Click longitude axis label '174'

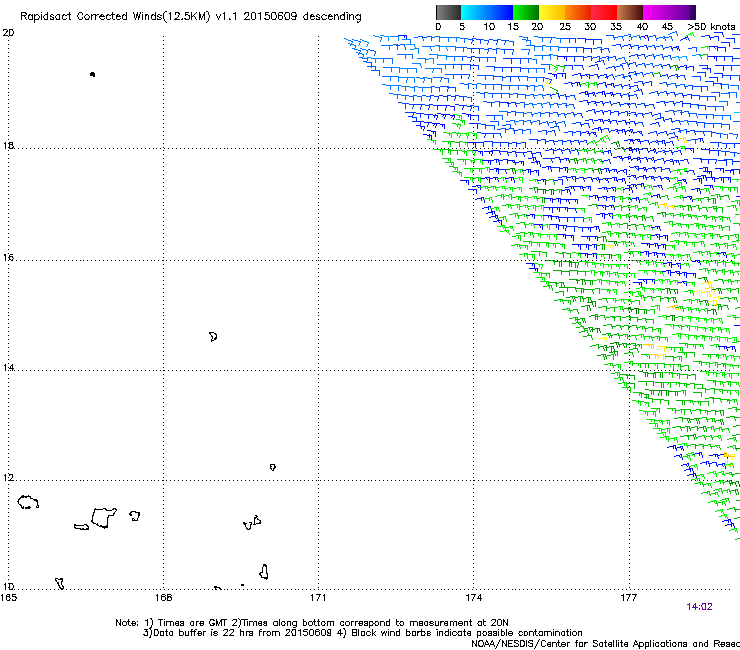click(473, 598)
